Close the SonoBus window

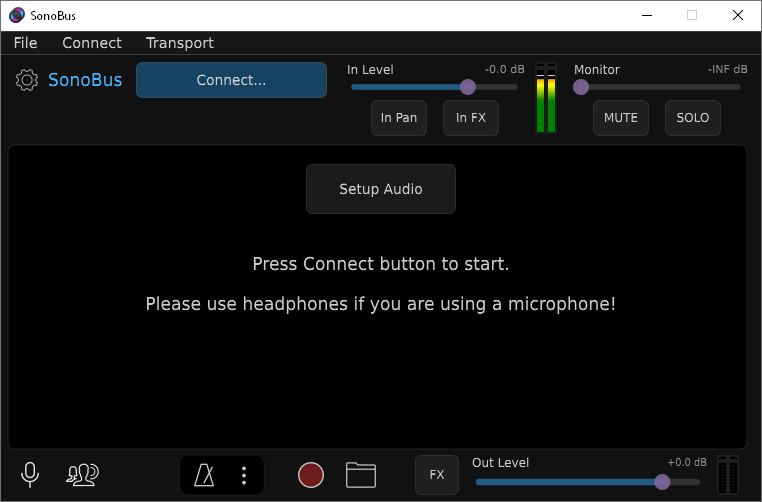tap(738, 15)
